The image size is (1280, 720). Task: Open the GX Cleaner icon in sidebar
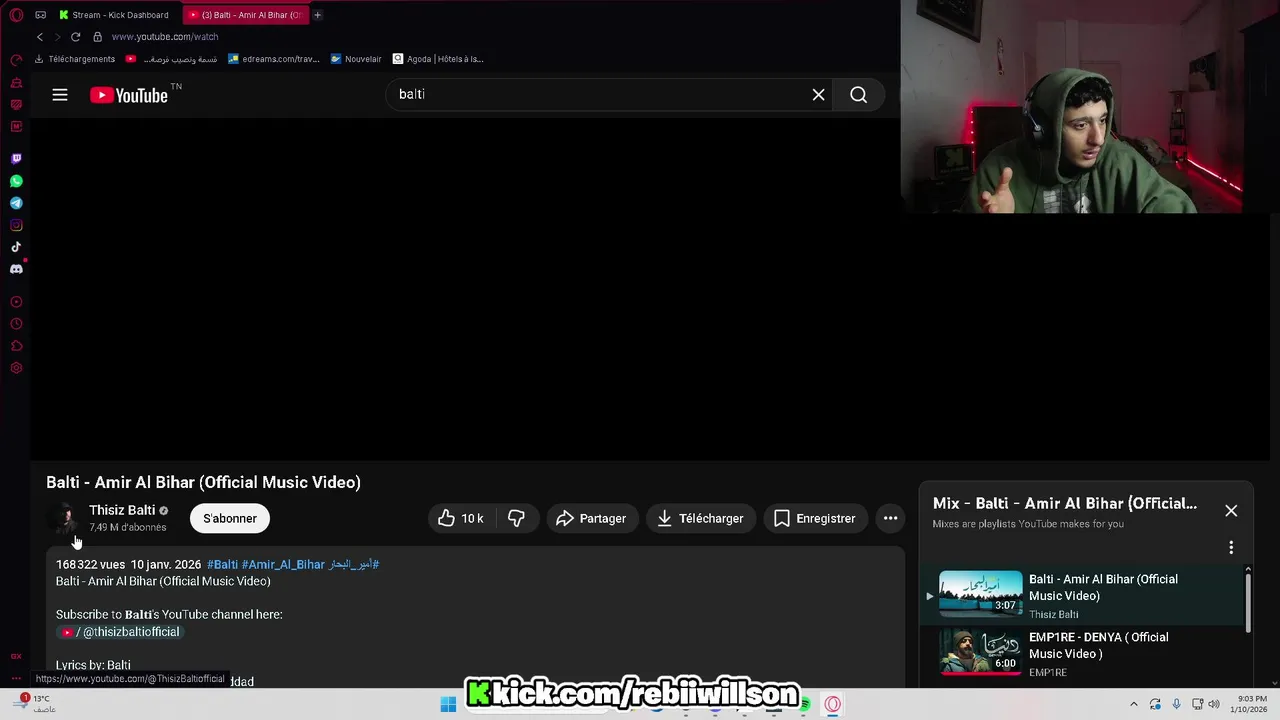tap(16, 82)
